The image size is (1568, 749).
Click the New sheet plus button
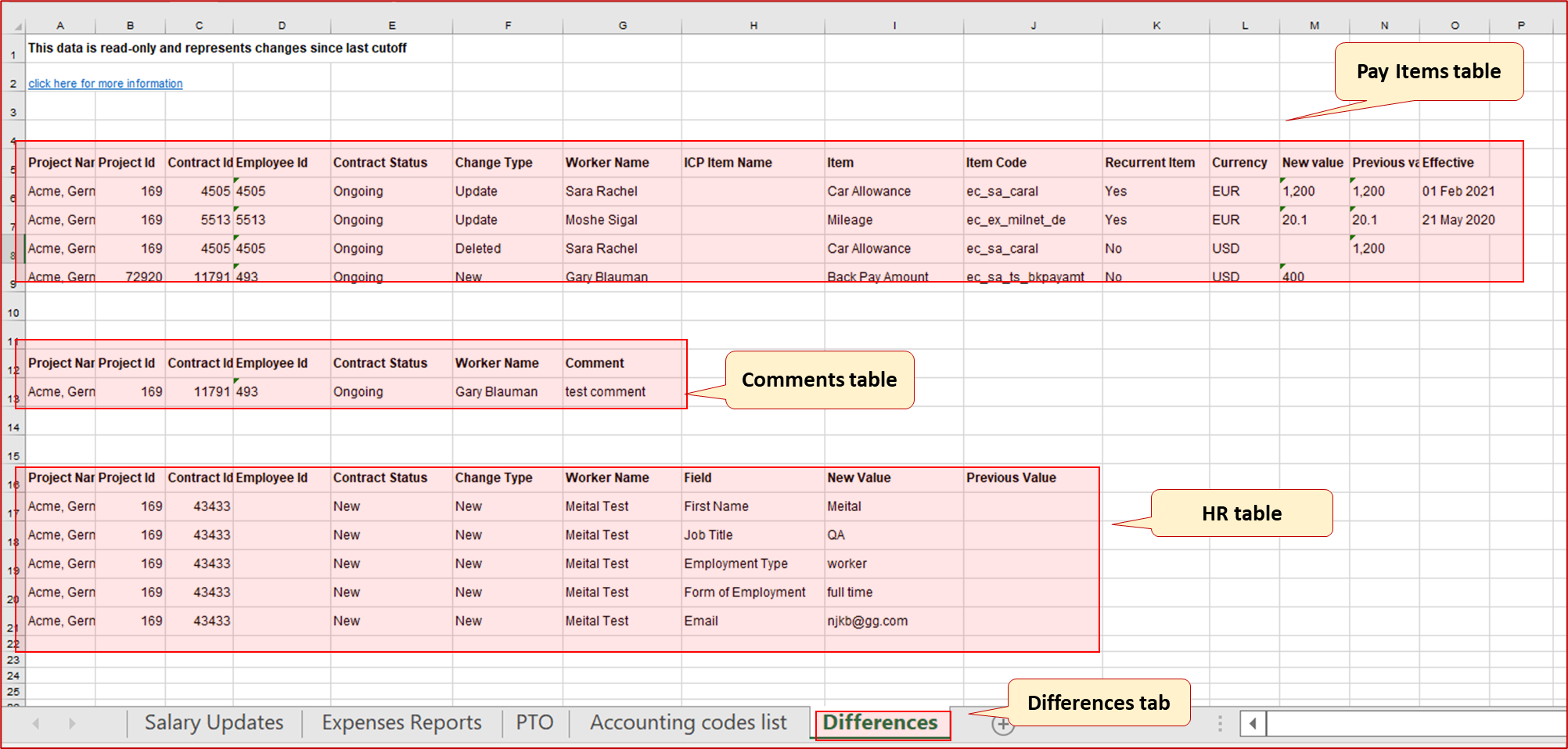(x=1002, y=725)
